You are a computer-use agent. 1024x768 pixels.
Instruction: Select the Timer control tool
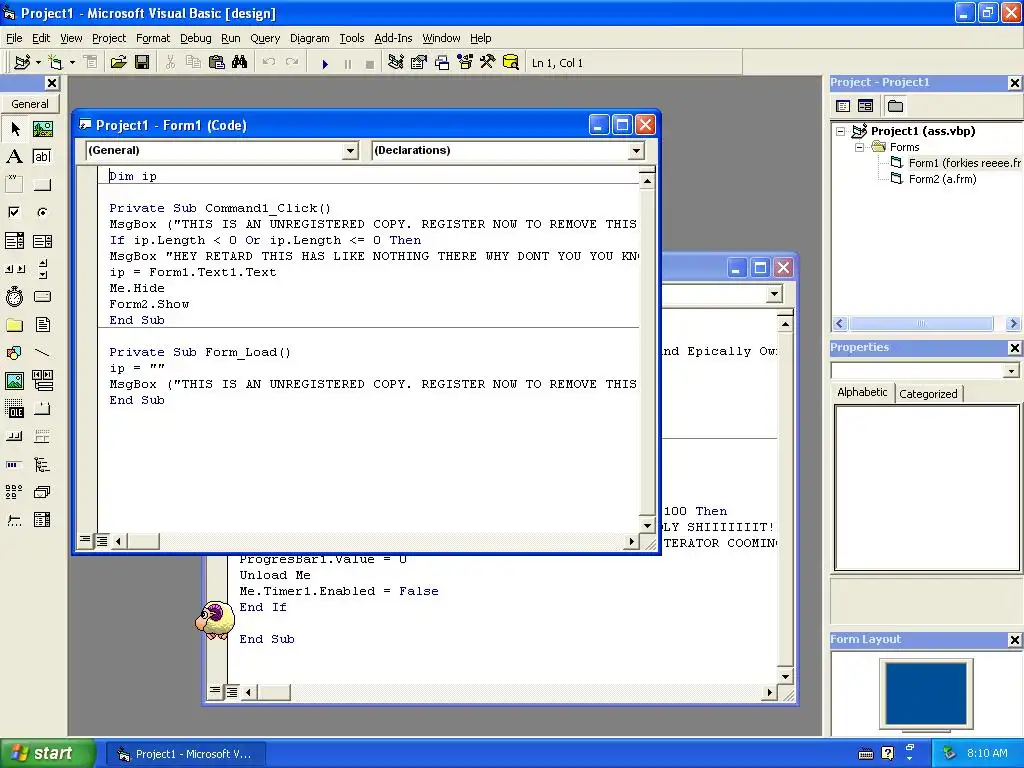tap(14, 296)
